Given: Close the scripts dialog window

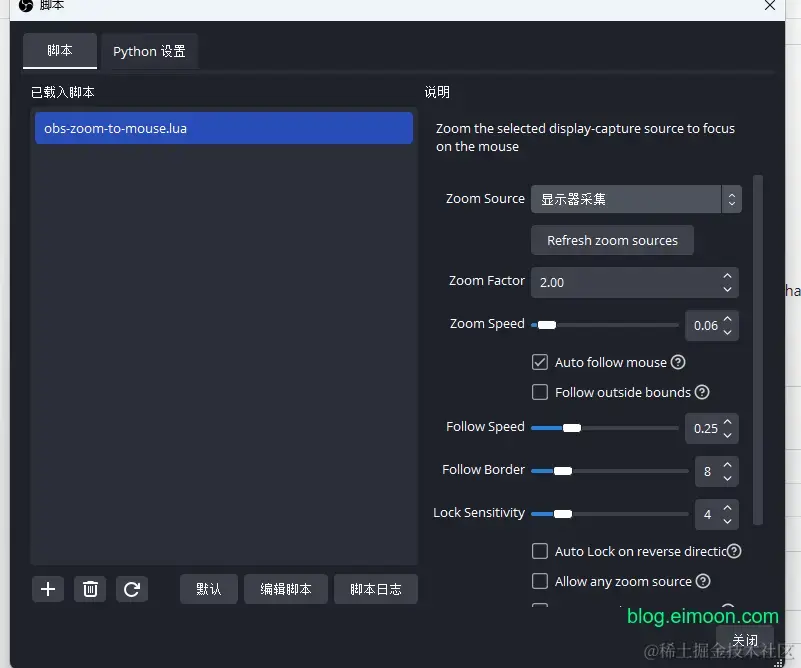Looking at the screenshot, I should click(x=770, y=5).
